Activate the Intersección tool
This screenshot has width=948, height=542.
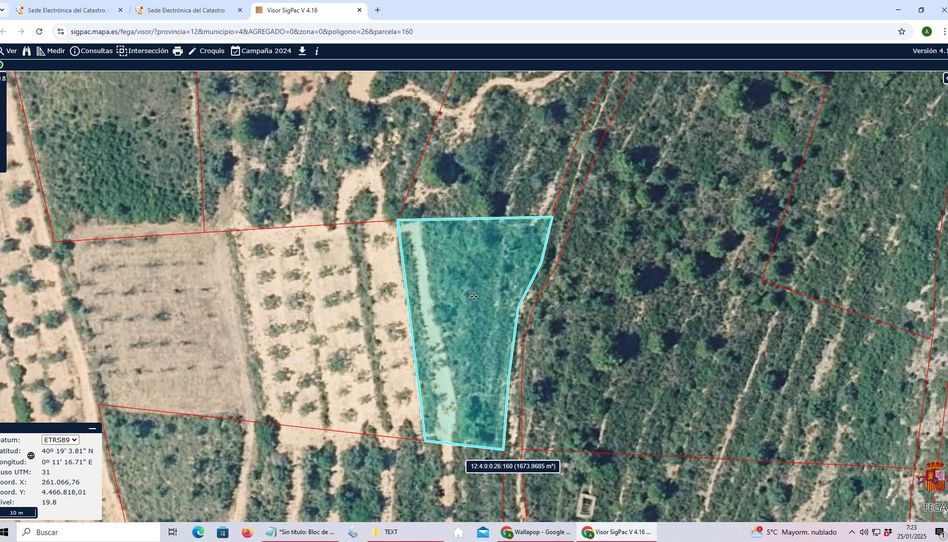click(142, 51)
